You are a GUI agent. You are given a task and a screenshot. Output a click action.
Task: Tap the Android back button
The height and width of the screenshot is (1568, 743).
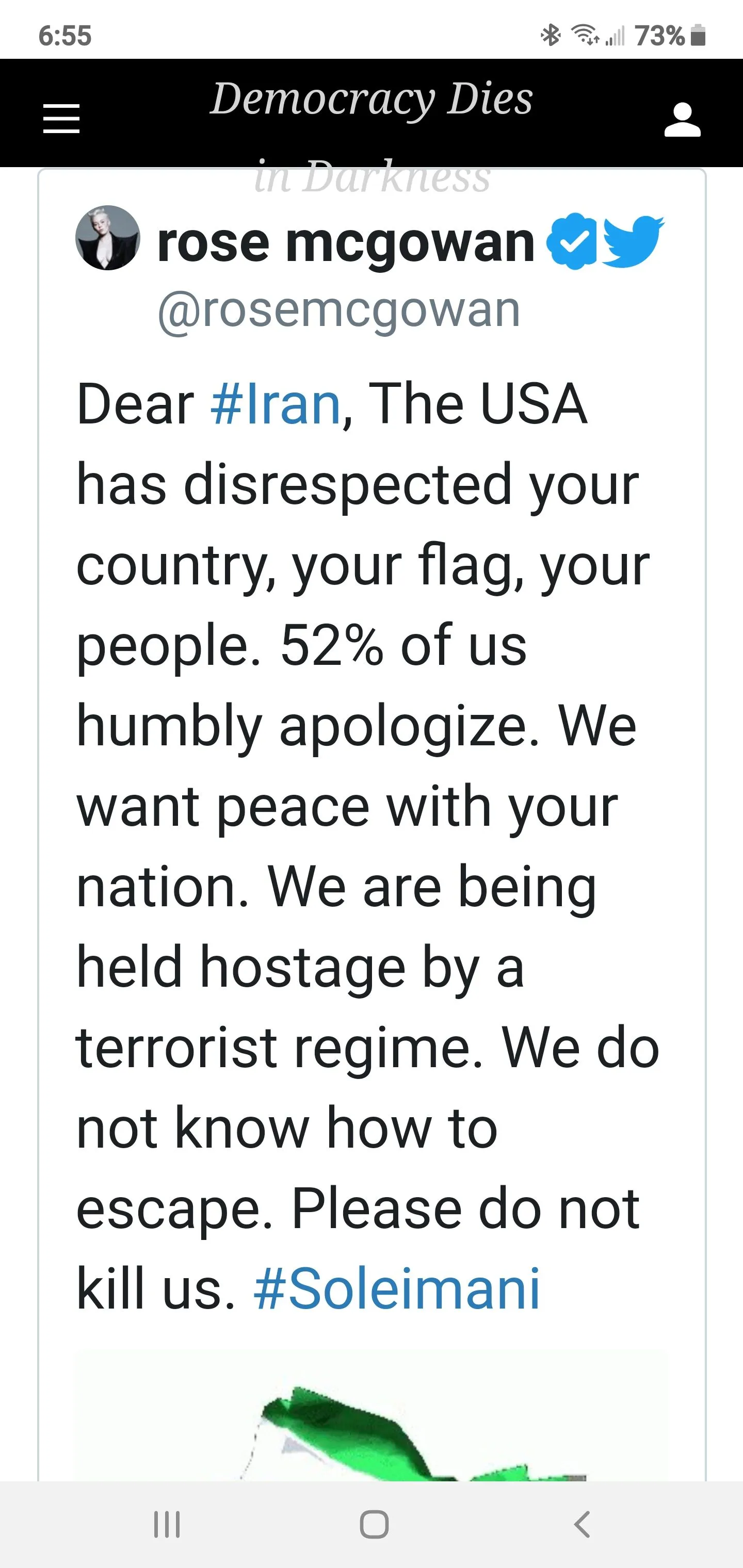click(582, 1524)
